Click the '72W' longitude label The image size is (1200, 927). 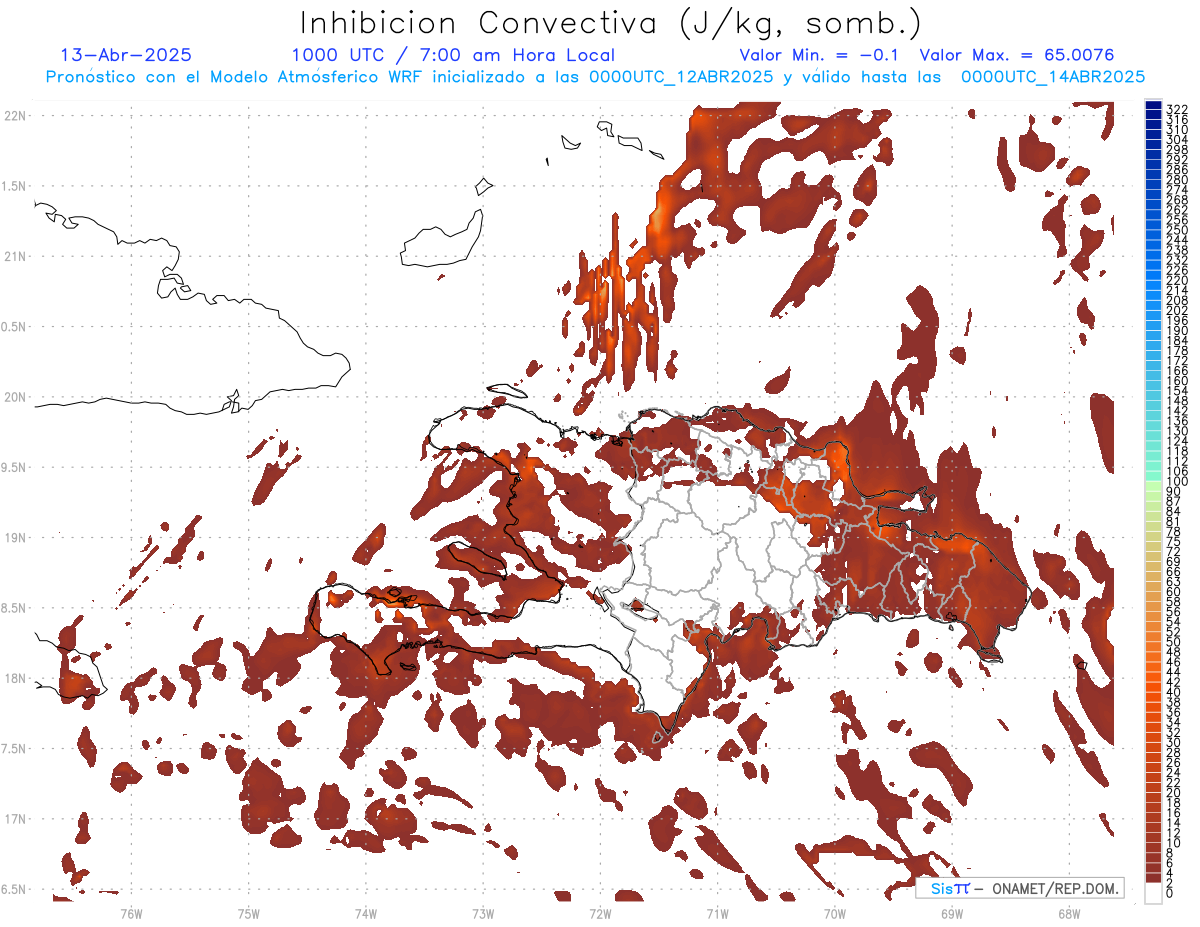[600, 913]
